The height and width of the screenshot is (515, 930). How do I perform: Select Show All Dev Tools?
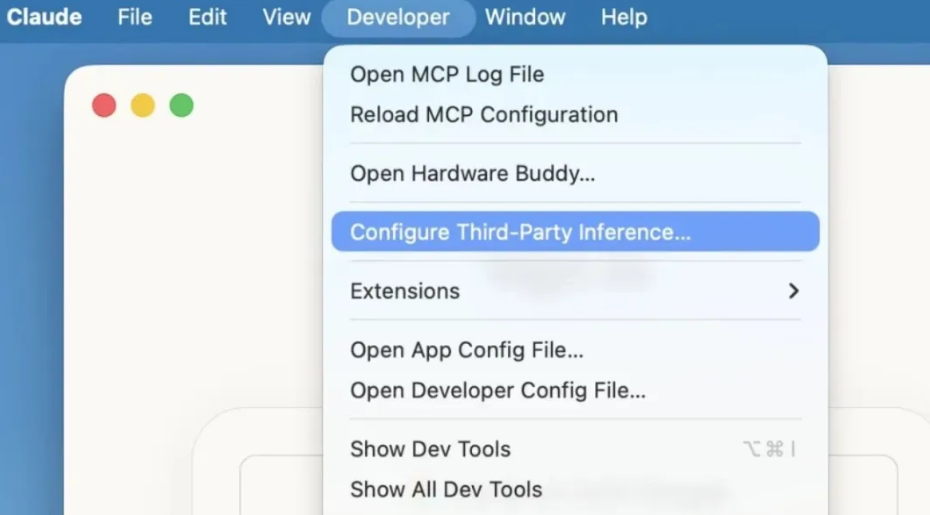pos(575,489)
